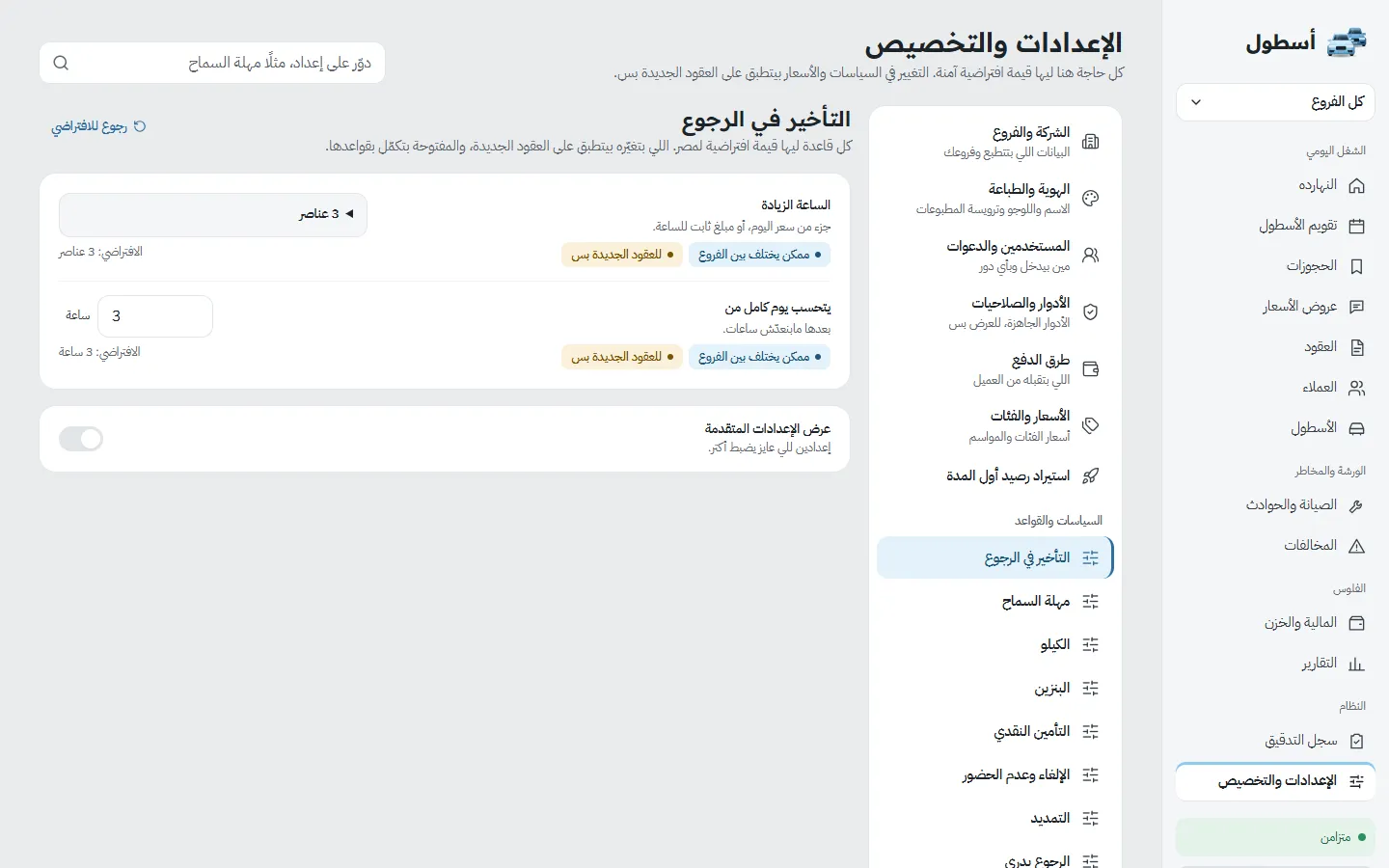Click the search magnifier icon
1389x868 pixels.
click(x=61, y=63)
